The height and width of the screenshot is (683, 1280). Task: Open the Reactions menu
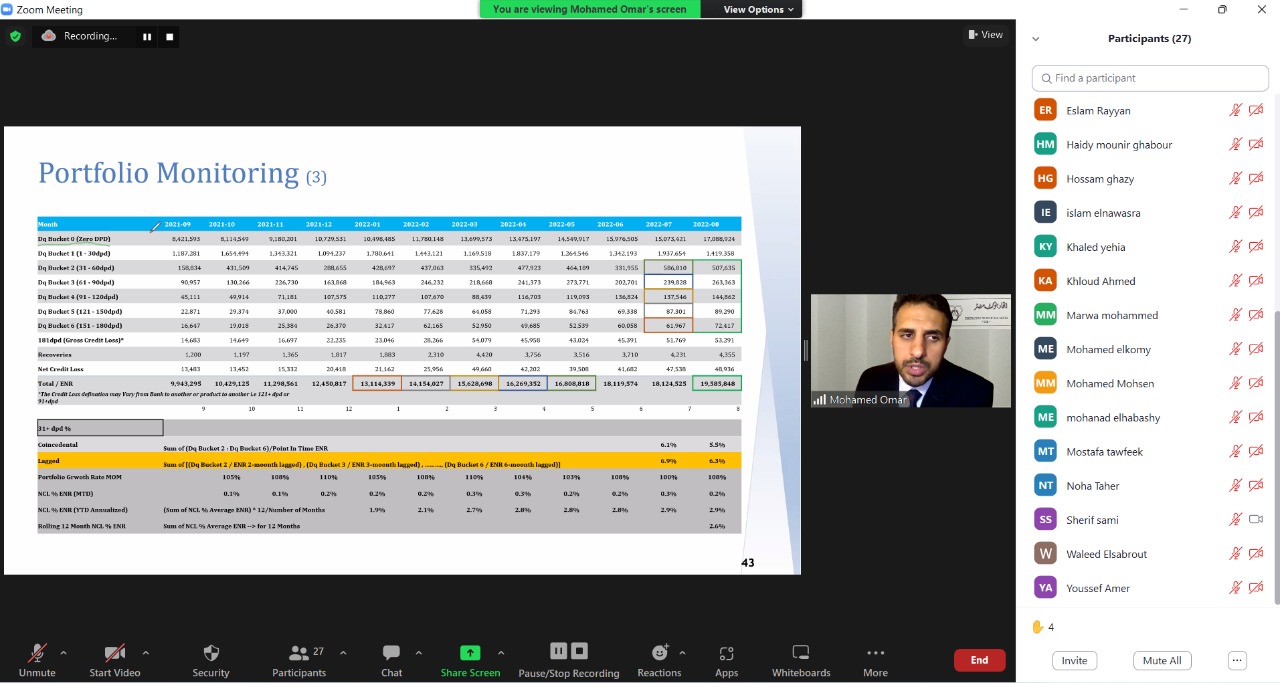point(659,653)
